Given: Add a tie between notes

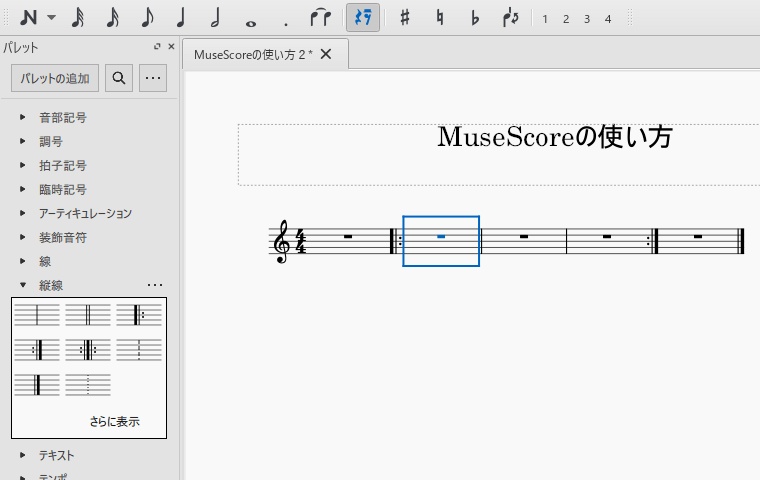Looking at the screenshot, I should 320,18.
